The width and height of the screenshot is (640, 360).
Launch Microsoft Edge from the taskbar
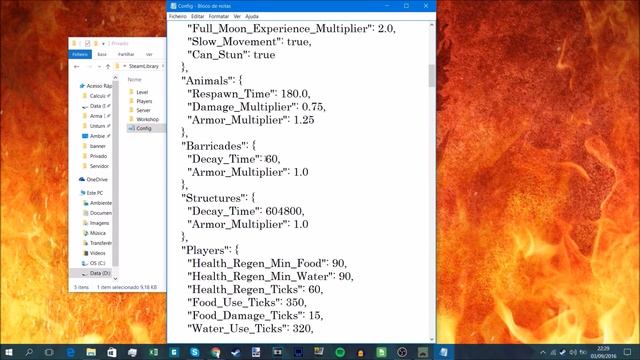click(71, 352)
